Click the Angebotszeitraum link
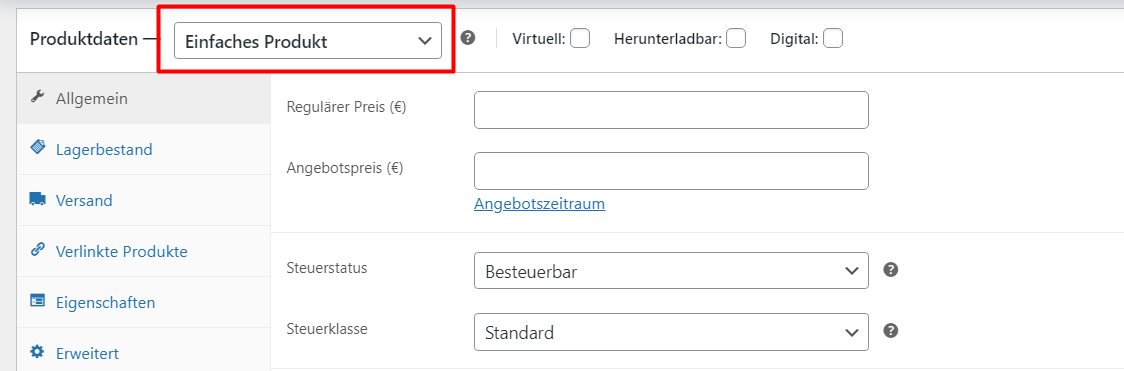This screenshot has width=1124, height=371. pyautogui.click(x=540, y=204)
